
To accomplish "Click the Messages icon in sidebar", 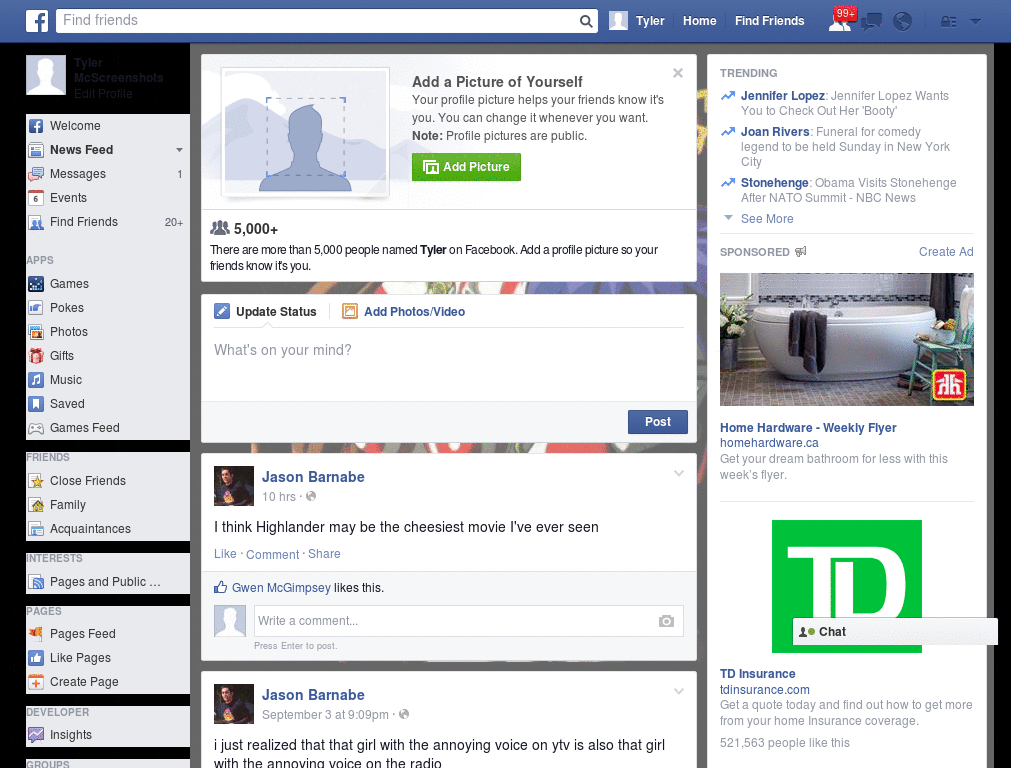I will coord(36,174).
